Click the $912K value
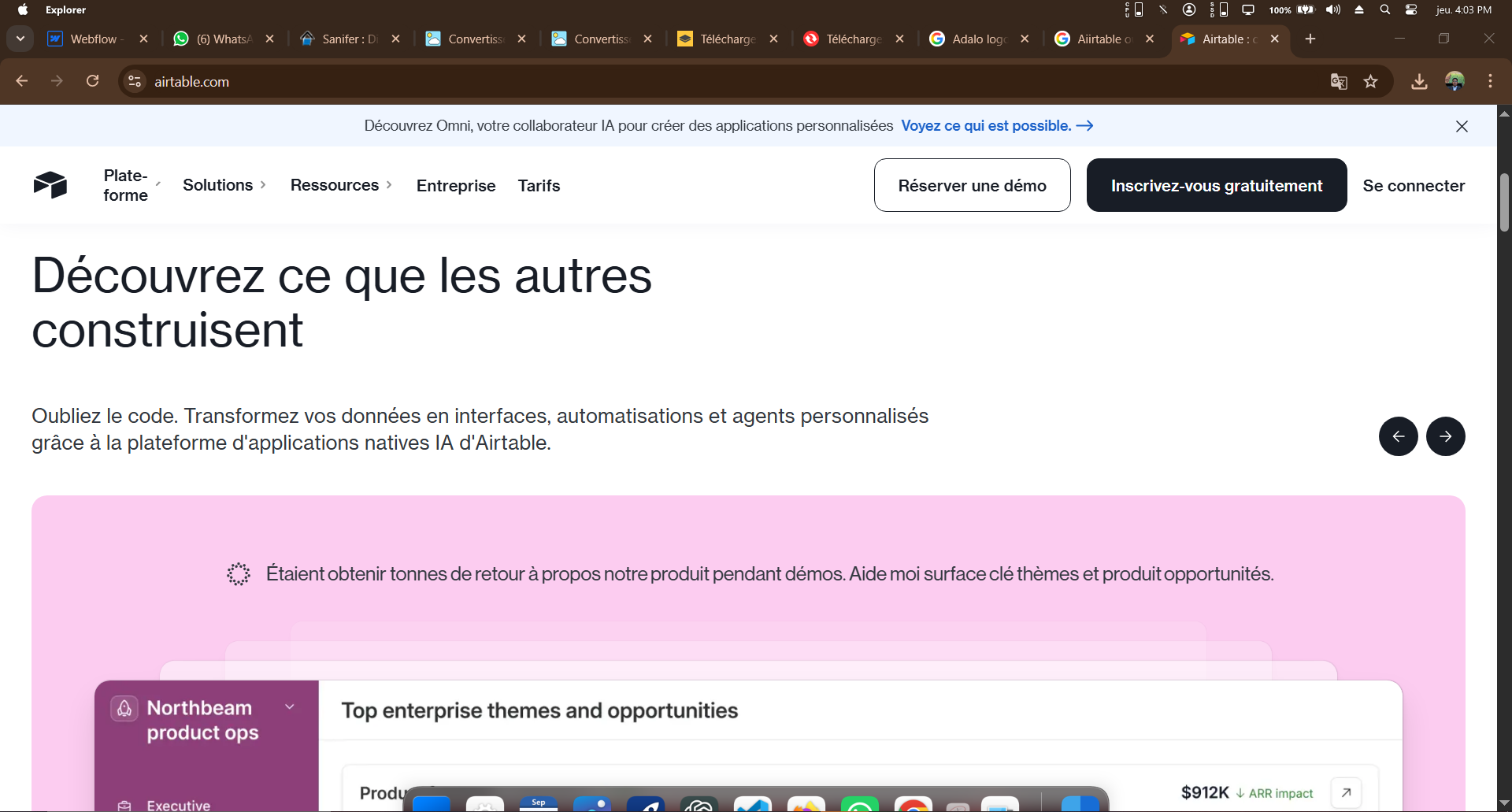The width and height of the screenshot is (1512, 812). point(1205,792)
